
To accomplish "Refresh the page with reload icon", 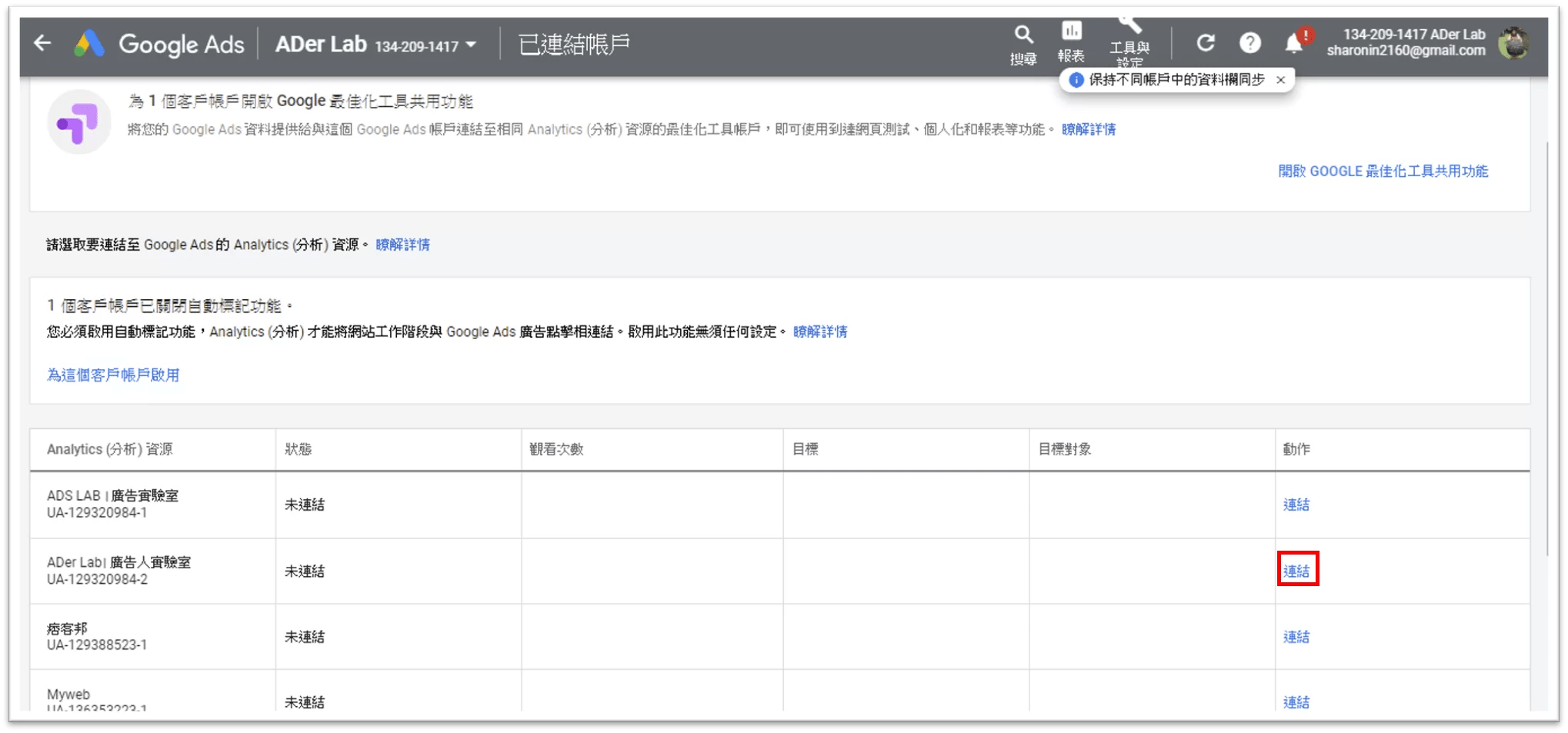I will tap(1206, 43).
